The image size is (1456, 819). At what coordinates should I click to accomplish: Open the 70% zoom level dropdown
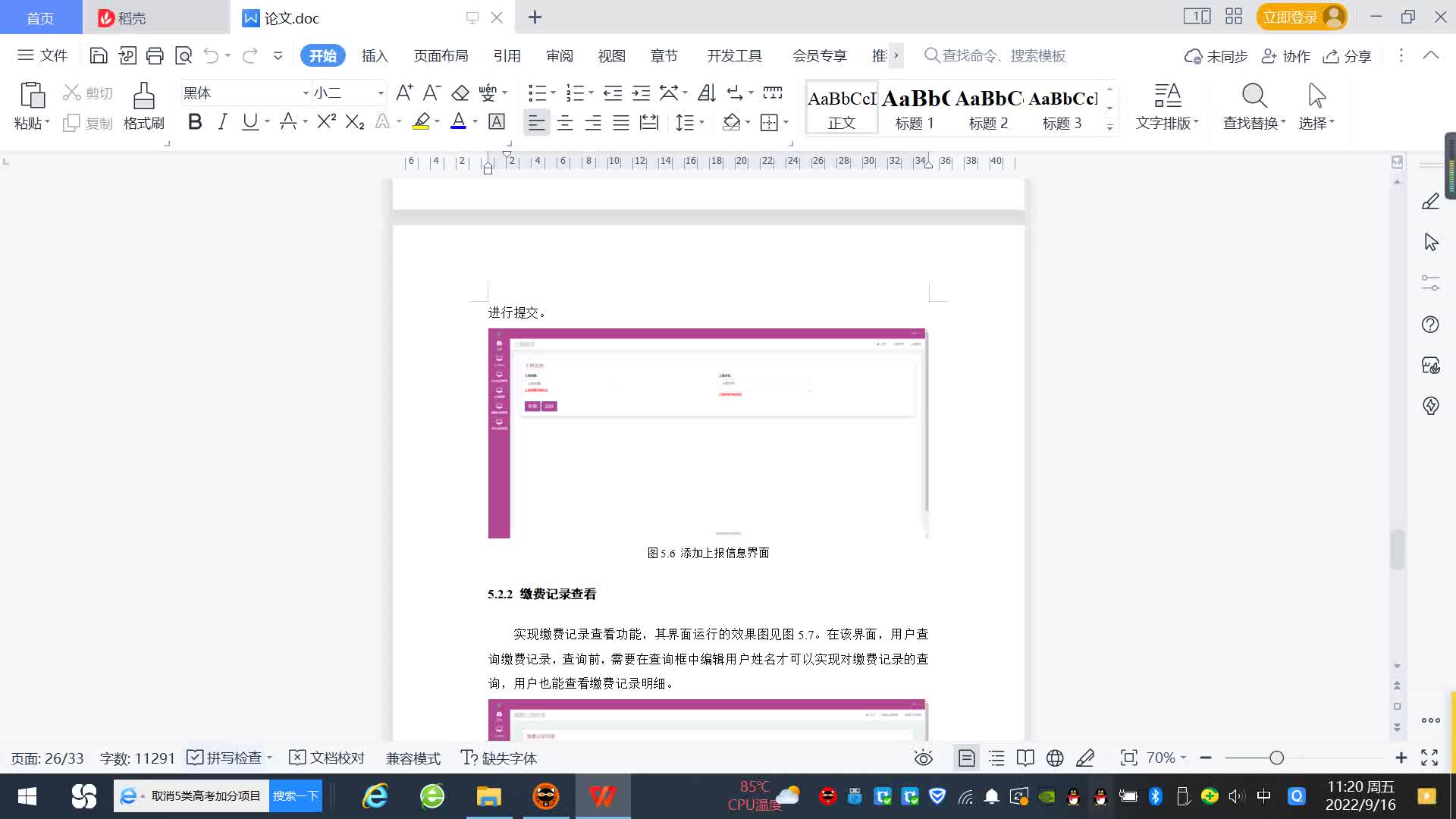click(1166, 758)
